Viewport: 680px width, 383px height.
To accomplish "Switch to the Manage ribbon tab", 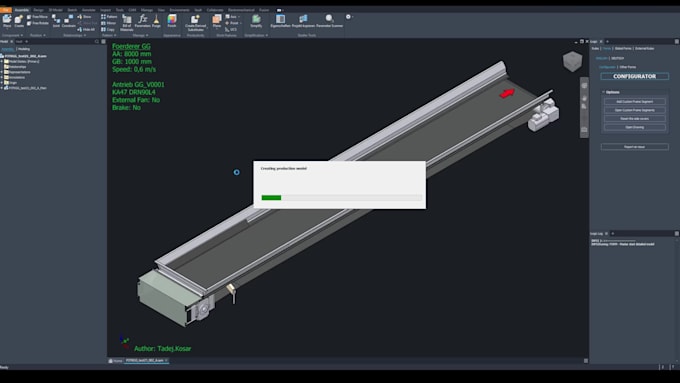I will pos(147,10).
